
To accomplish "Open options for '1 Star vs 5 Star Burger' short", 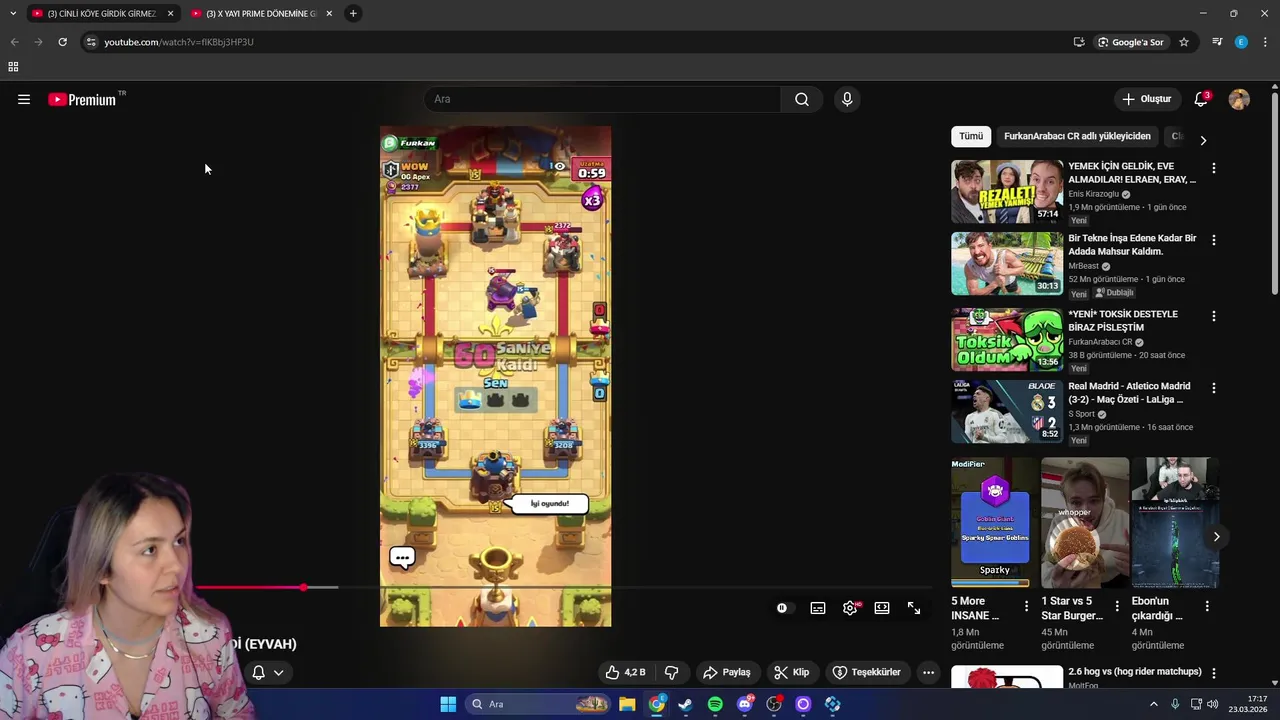I will coord(1117,606).
